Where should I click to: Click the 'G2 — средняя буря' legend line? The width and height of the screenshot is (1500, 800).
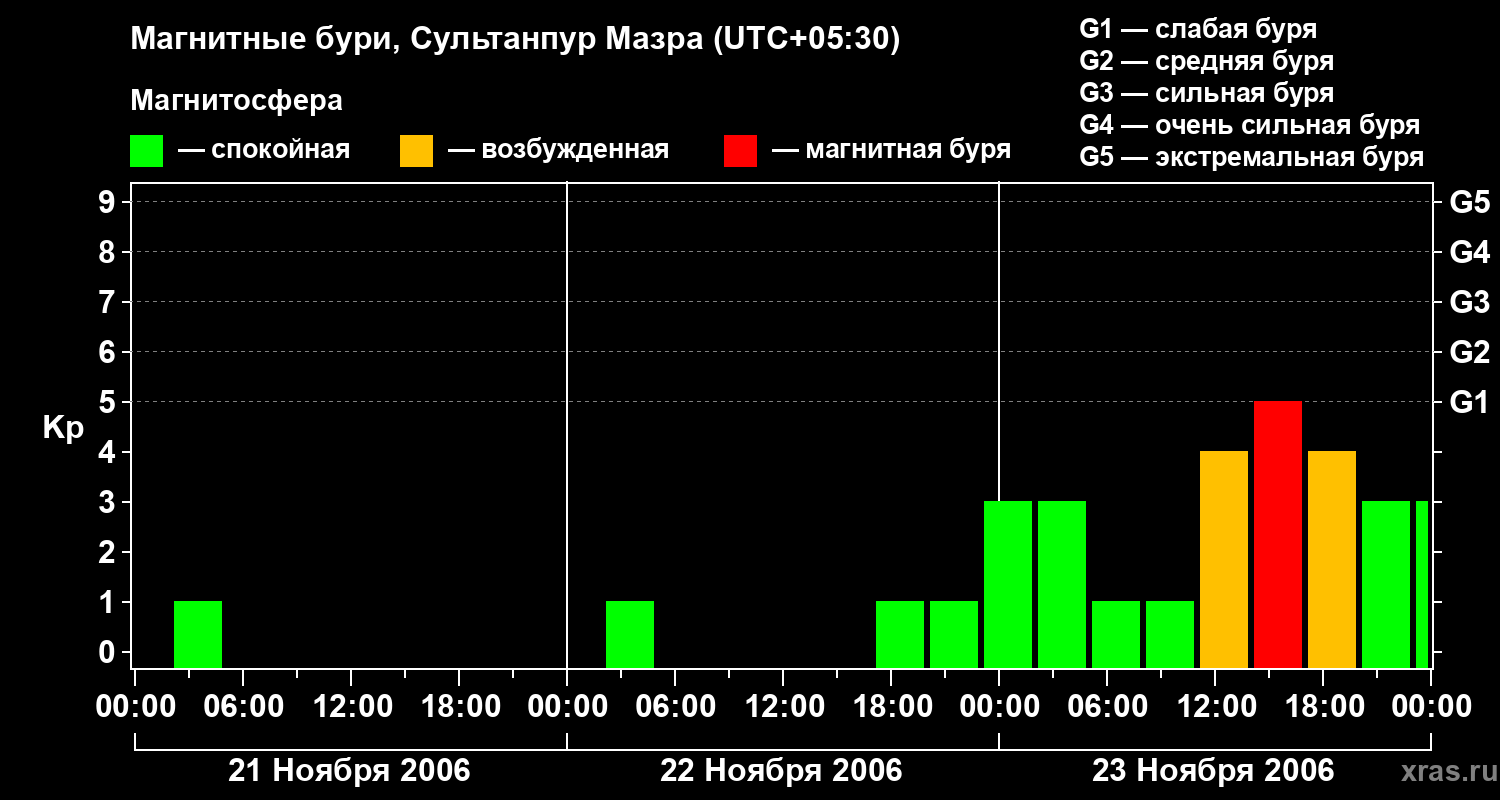[x=1207, y=61]
